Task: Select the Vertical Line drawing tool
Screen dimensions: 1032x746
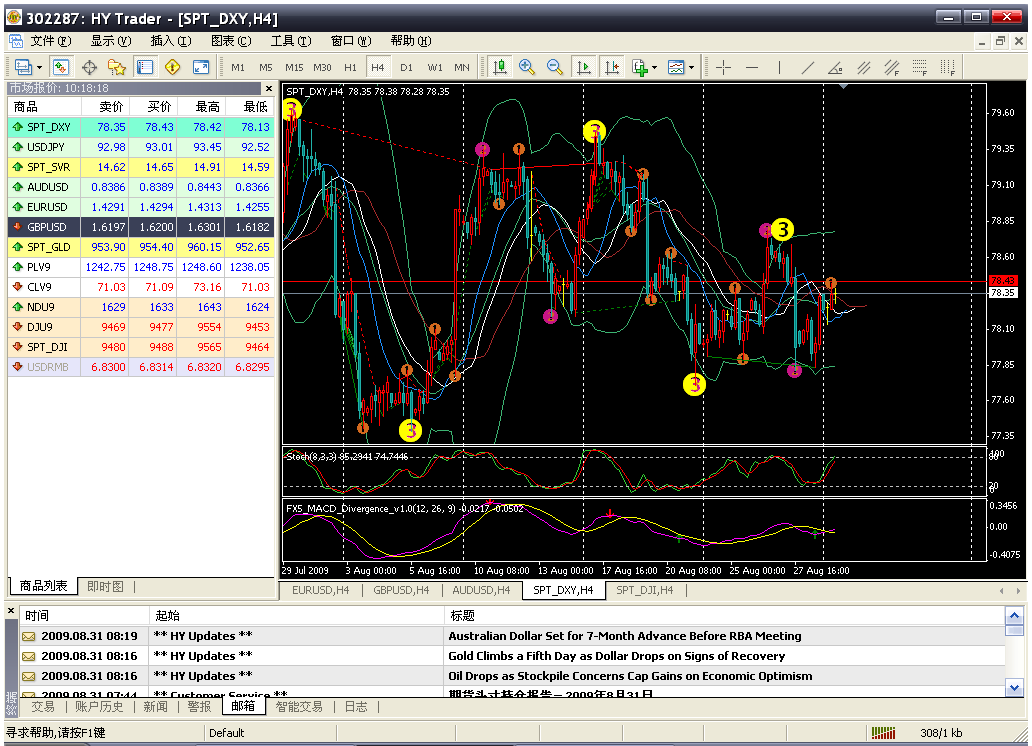Action: click(x=779, y=67)
